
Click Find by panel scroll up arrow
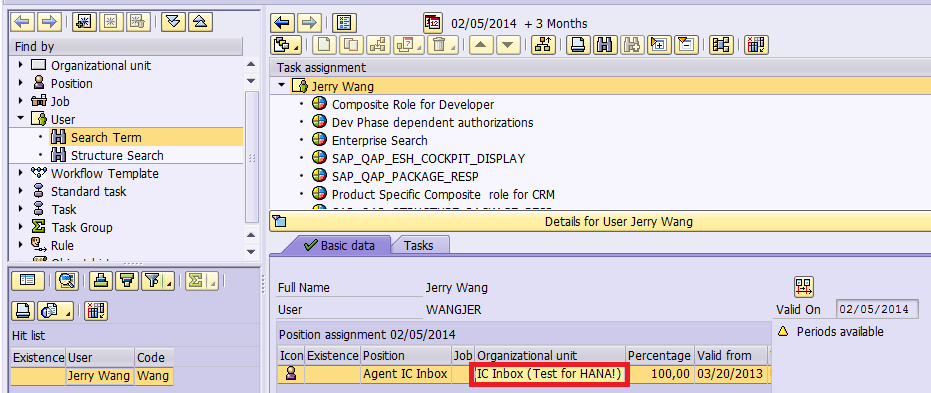coord(251,65)
